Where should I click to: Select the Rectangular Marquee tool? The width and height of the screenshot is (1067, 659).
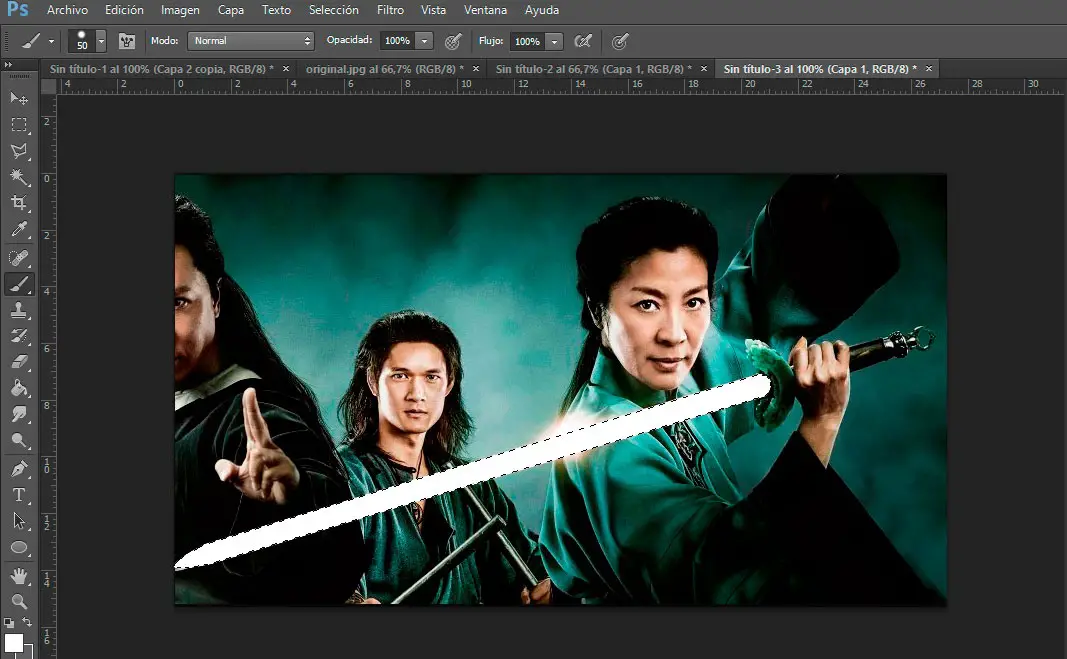[19, 125]
